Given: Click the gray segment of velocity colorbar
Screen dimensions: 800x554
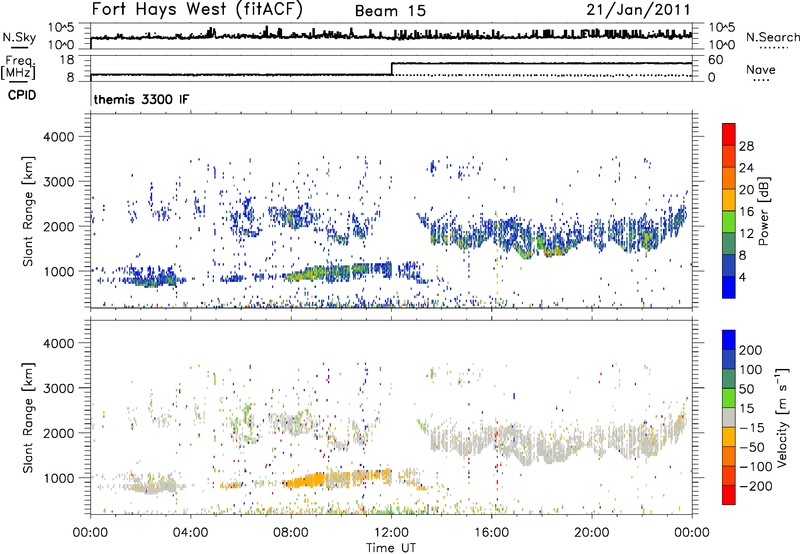Looking at the screenshot, I should (729, 418).
